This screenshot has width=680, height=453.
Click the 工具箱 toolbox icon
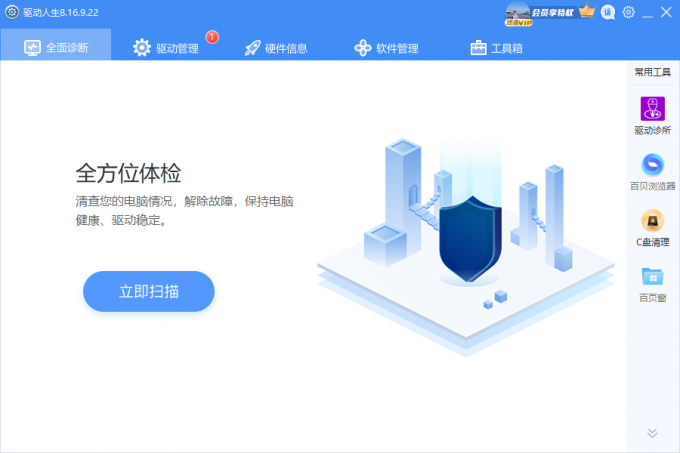[x=478, y=48]
